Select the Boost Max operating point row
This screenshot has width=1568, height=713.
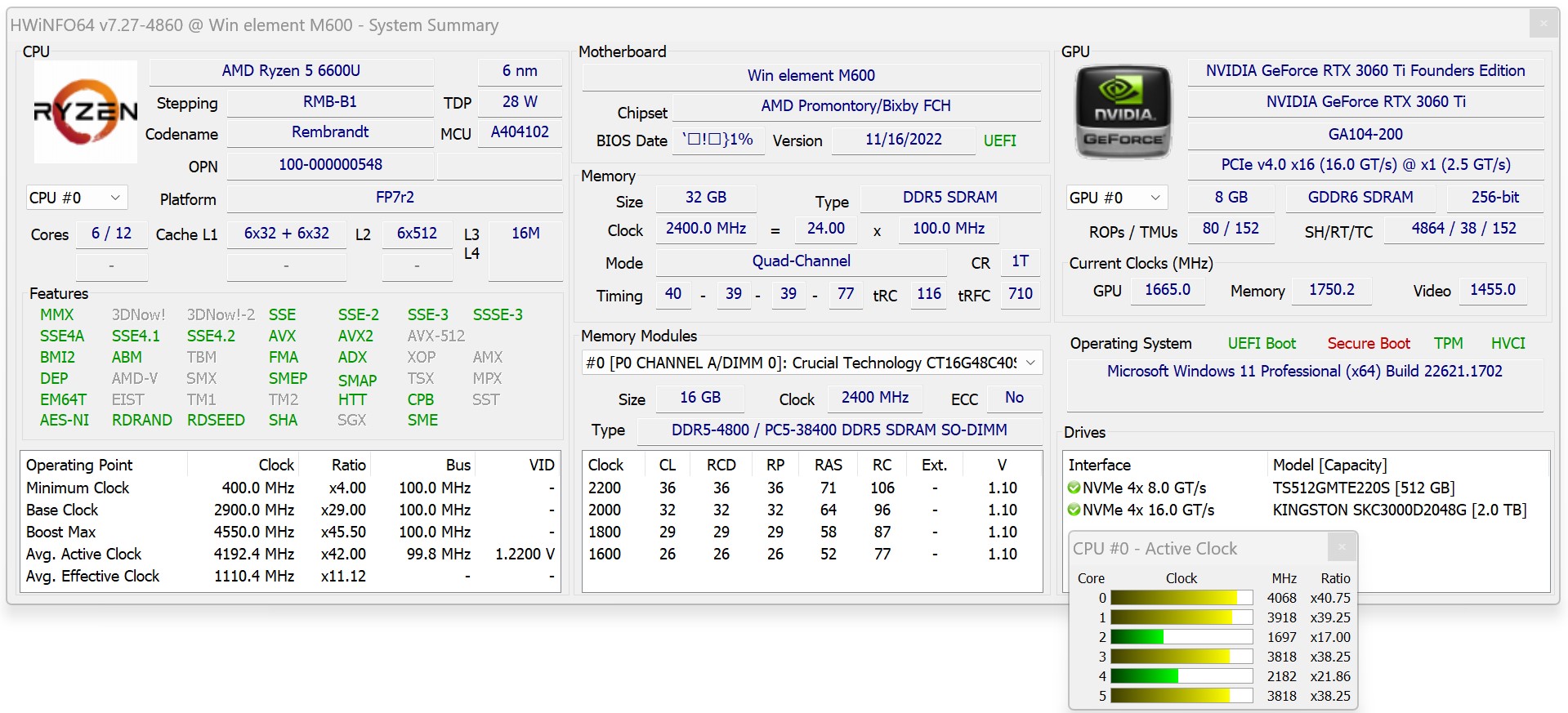290,532
